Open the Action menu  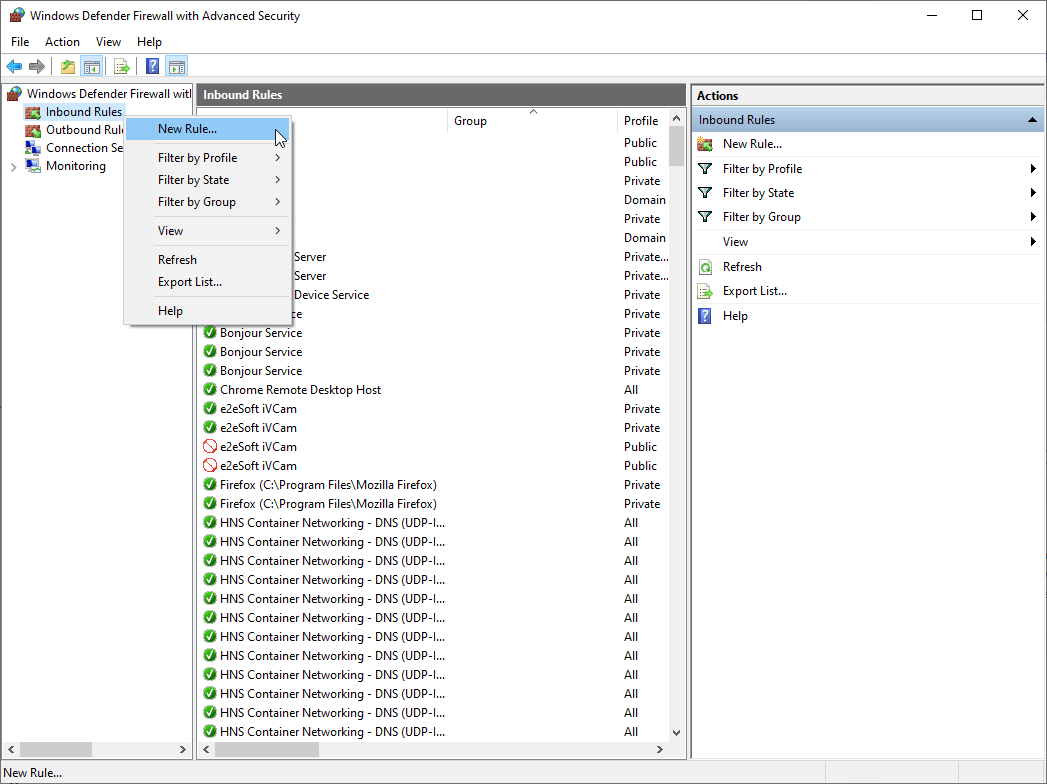click(x=62, y=41)
